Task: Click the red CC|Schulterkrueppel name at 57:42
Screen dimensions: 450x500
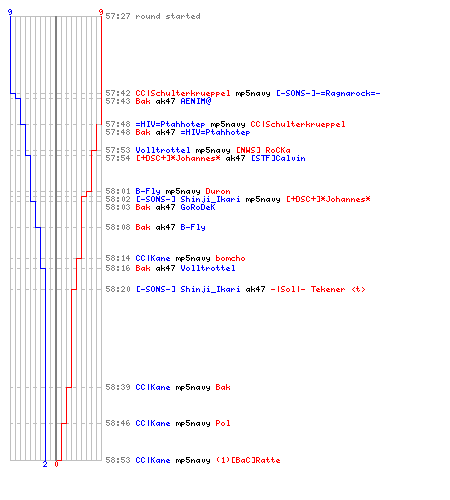Action: click(183, 93)
